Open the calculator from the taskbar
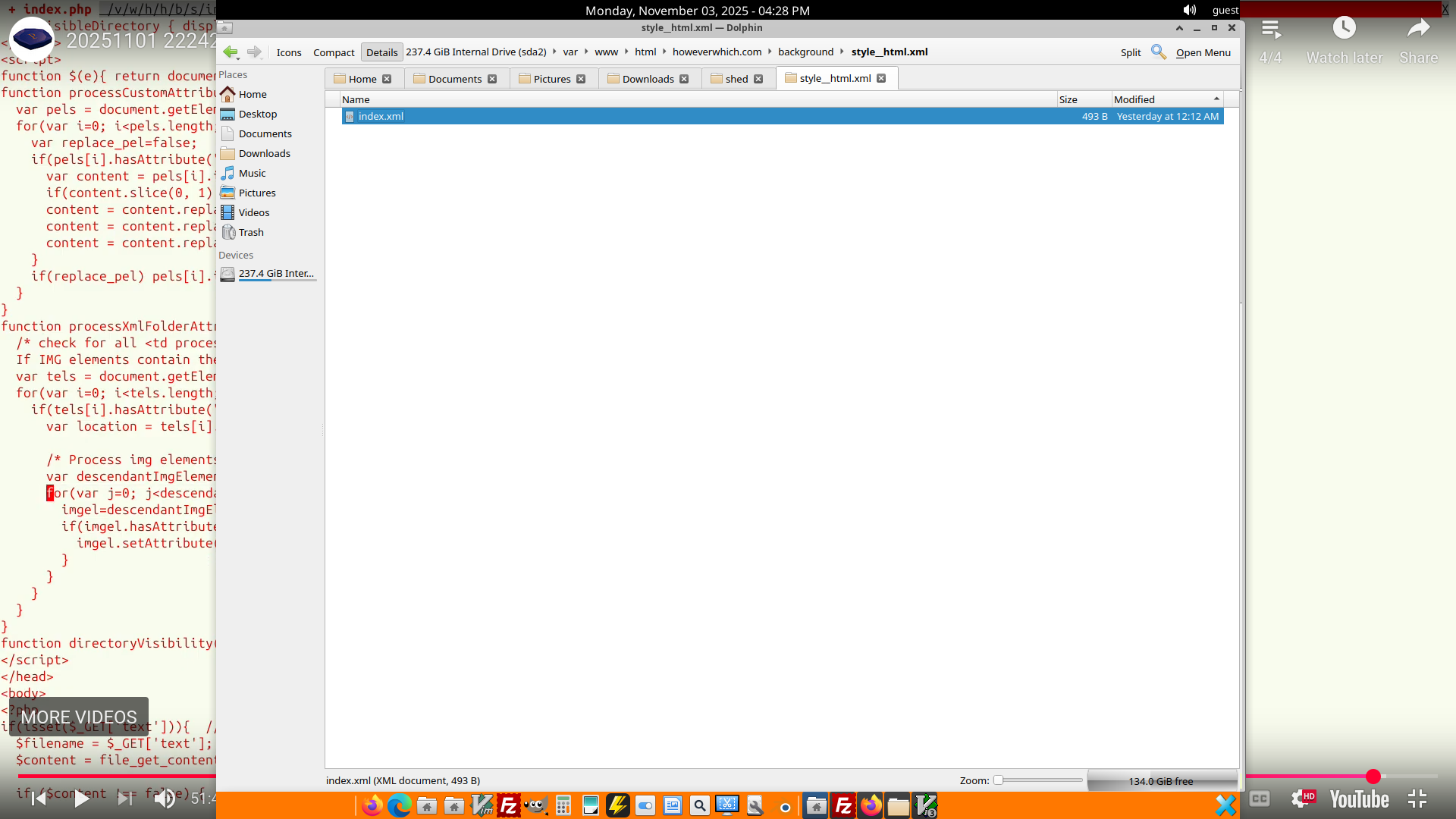The width and height of the screenshot is (1456, 819). pos(563,806)
